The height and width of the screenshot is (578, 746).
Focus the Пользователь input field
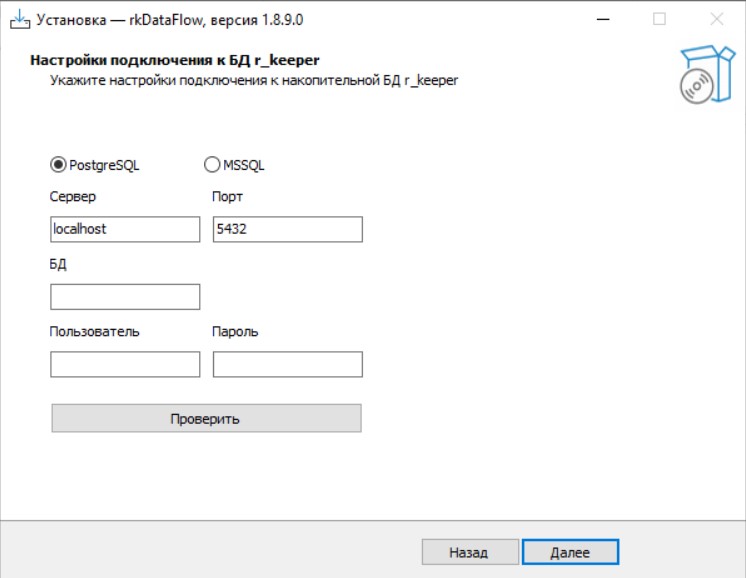pos(125,364)
